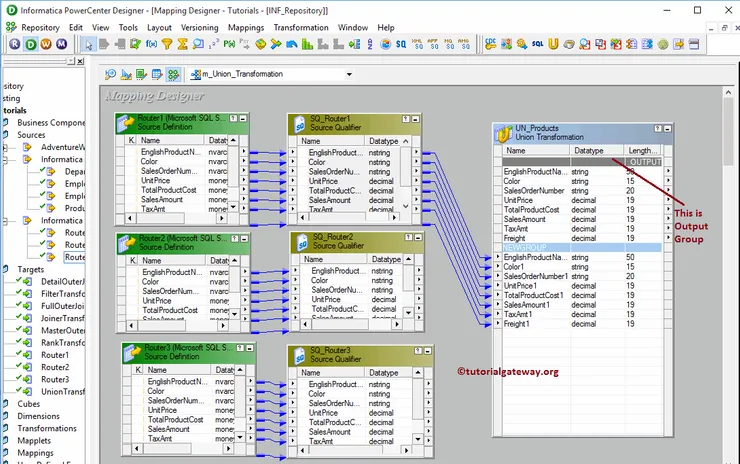Click the help ? button on UN_Products
This screenshot has width=740, height=464.
(x=658, y=128)
